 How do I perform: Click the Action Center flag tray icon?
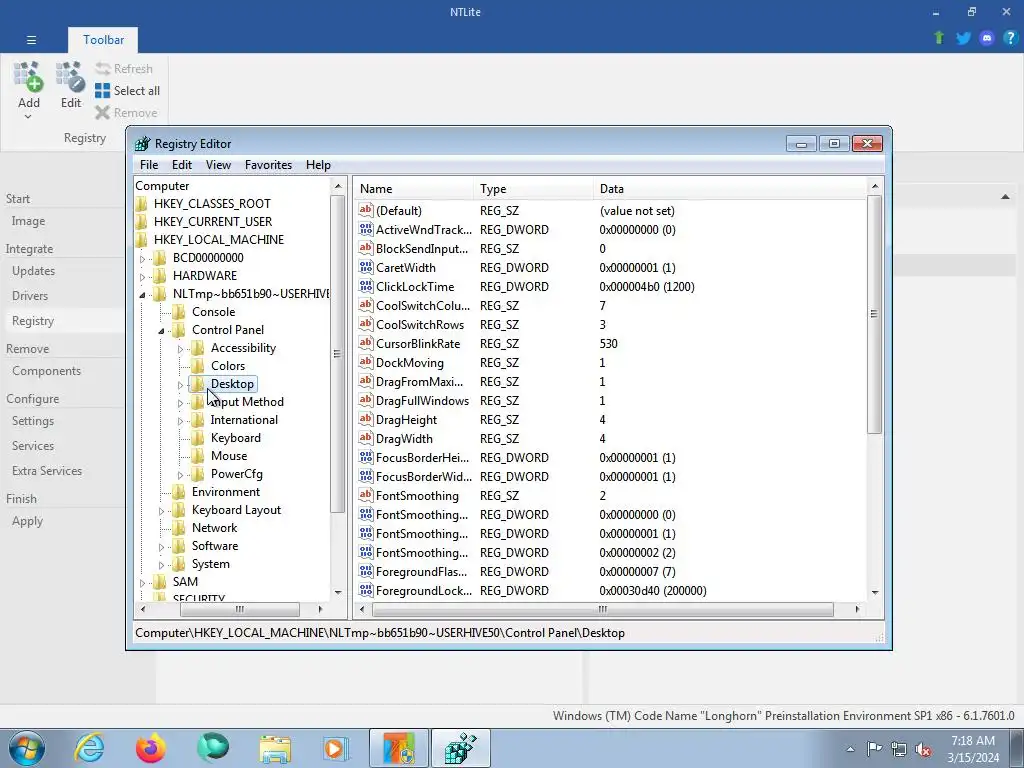874,749
